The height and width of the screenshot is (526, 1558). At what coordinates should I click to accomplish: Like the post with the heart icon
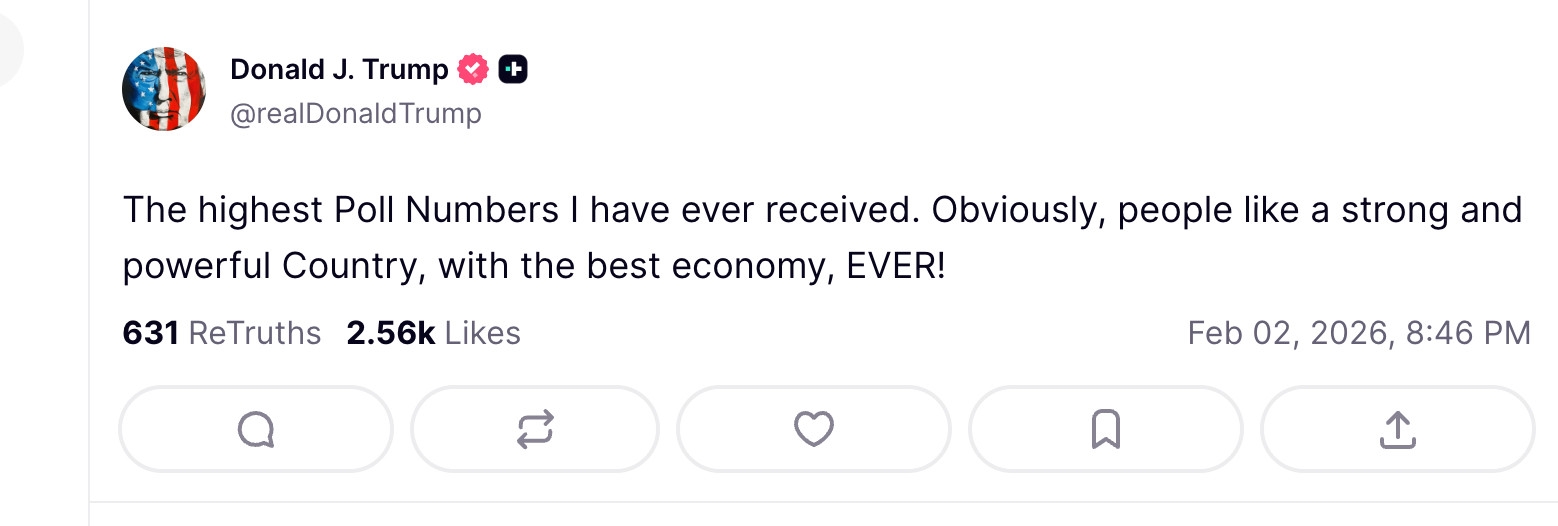[x=813, y=429]
